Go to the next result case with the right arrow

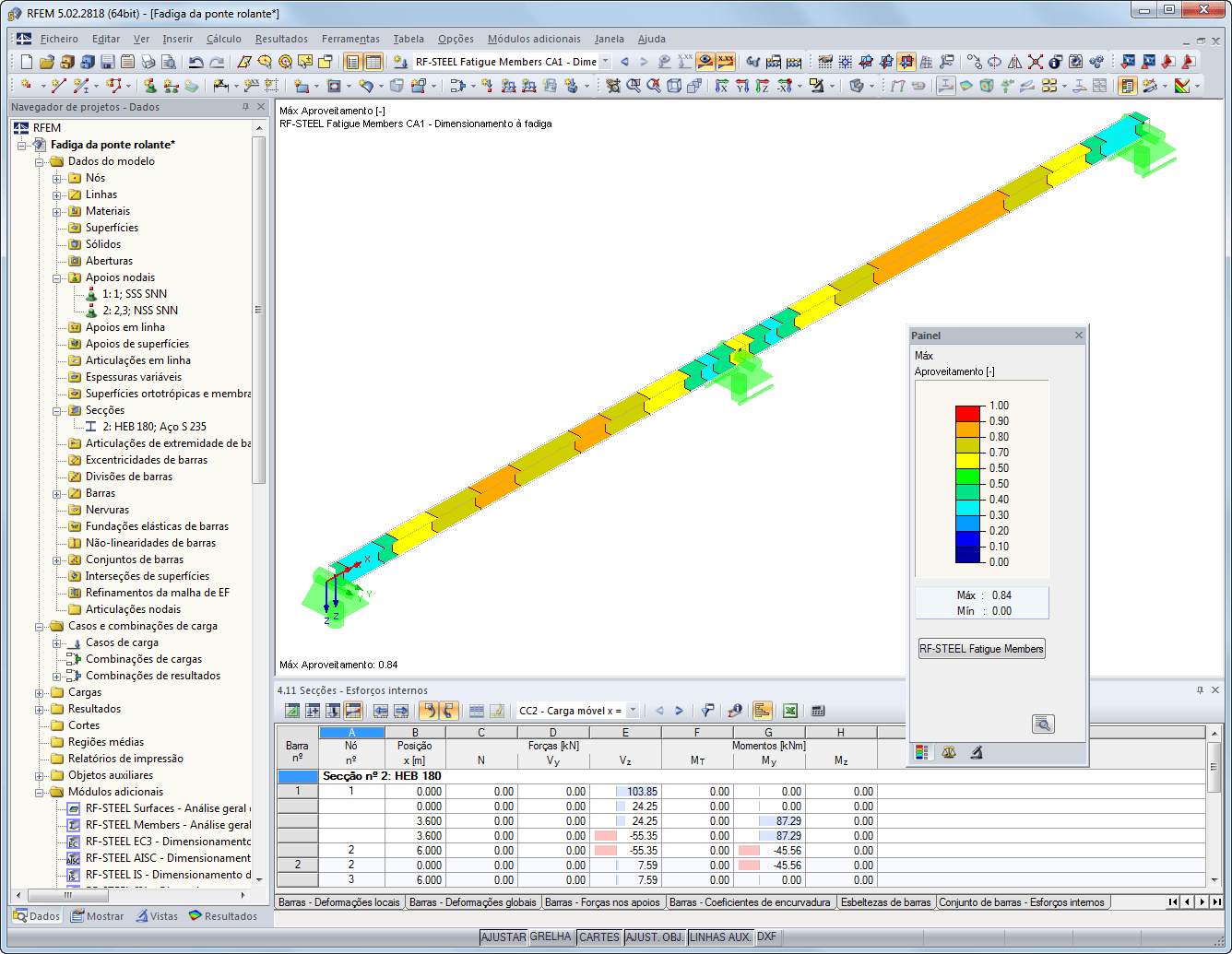tap(645, 62)
